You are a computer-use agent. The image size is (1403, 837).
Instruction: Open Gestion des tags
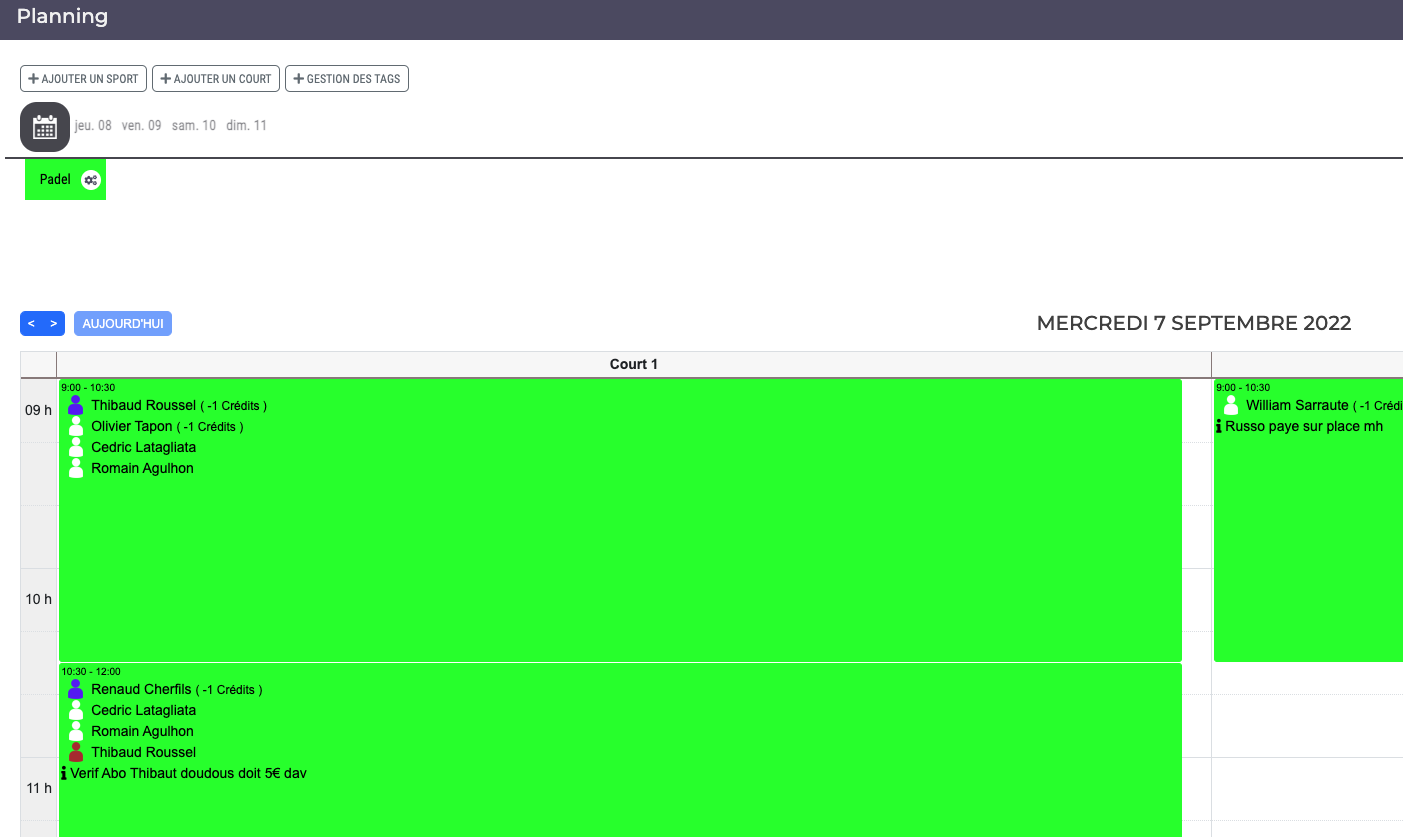(x=347, y=79)
